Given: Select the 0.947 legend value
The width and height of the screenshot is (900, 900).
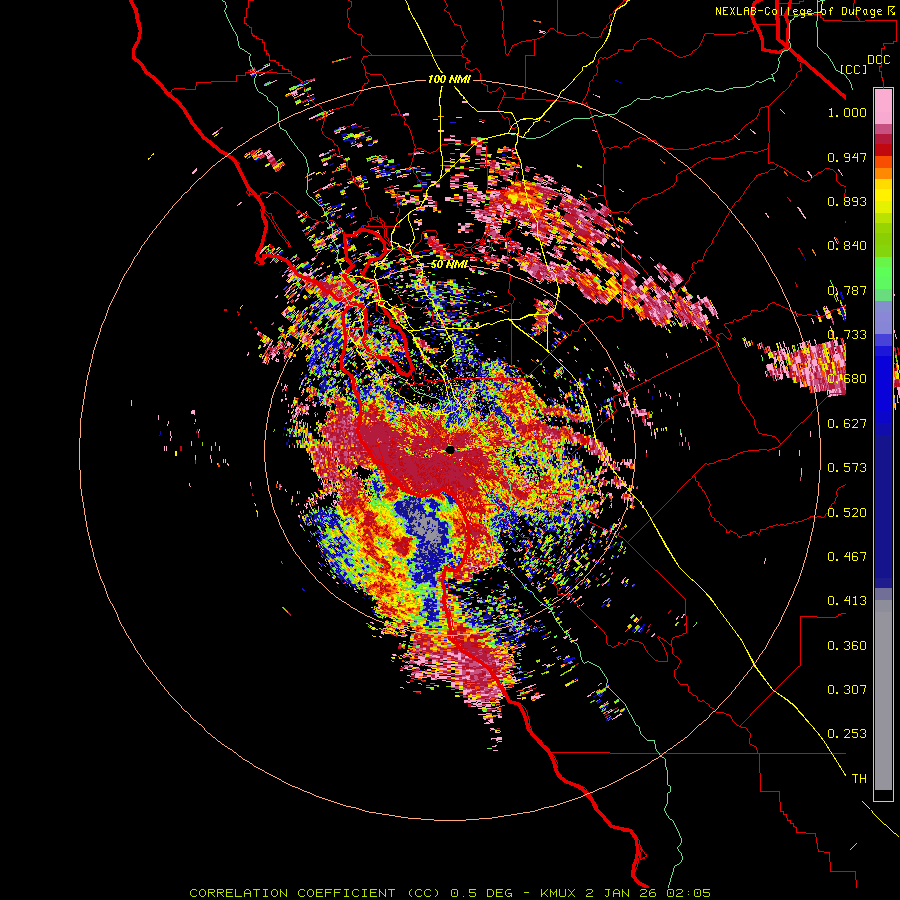Looking at the screenshot, I should 847,157.
